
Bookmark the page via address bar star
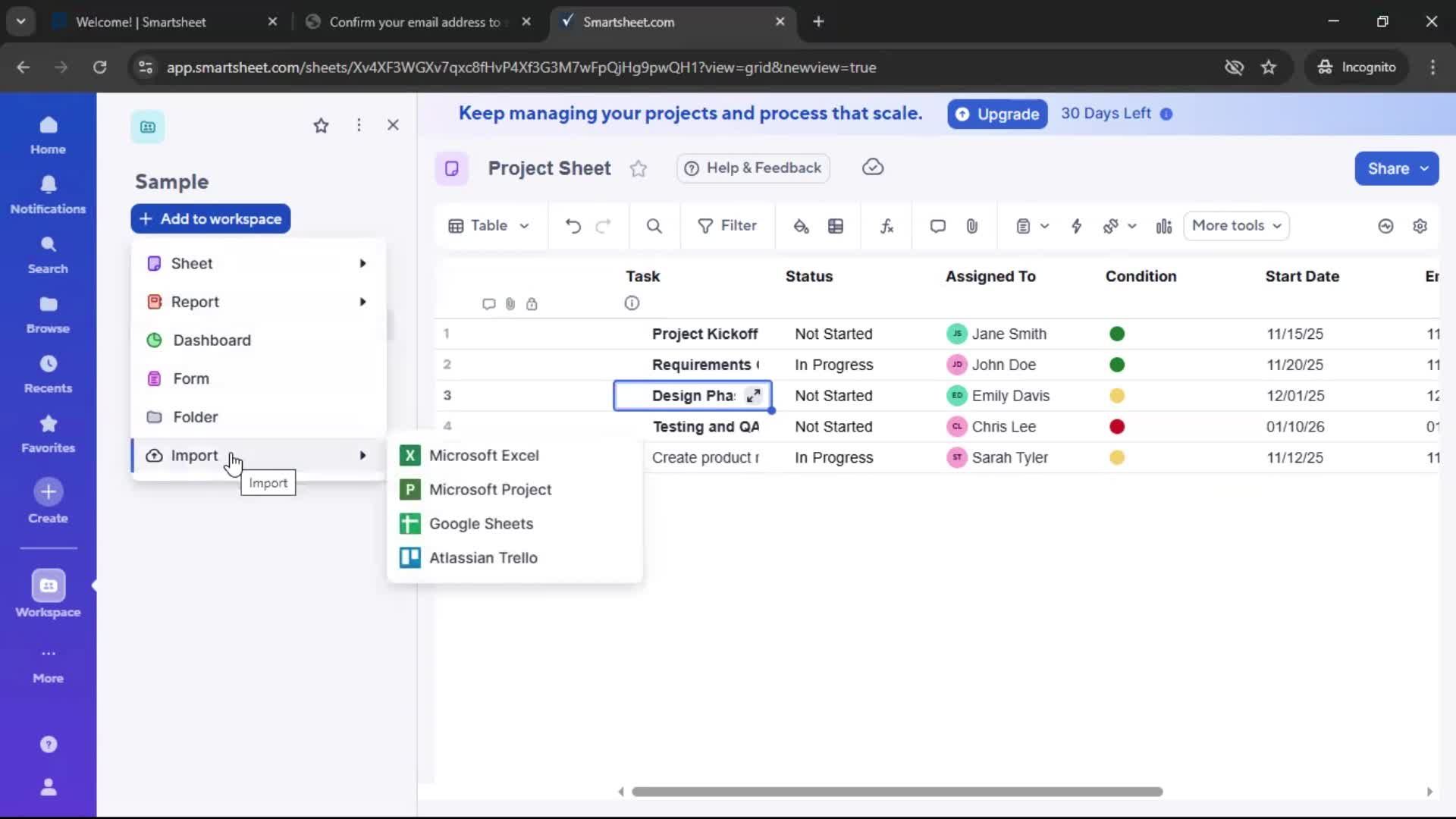point(1269,67)
